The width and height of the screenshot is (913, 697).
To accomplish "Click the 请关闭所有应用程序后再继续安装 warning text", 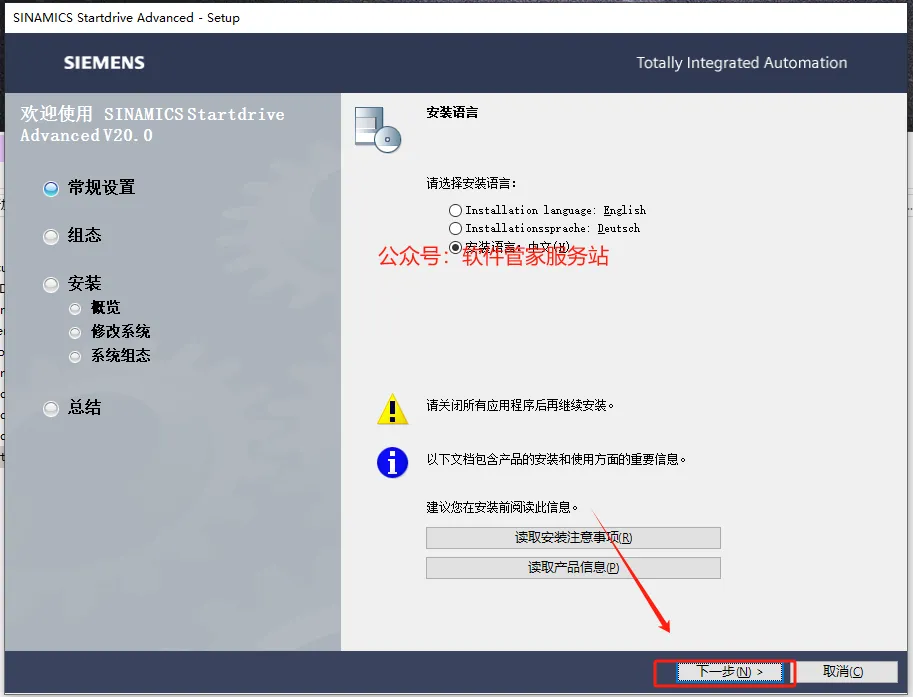I will [520, 405].
